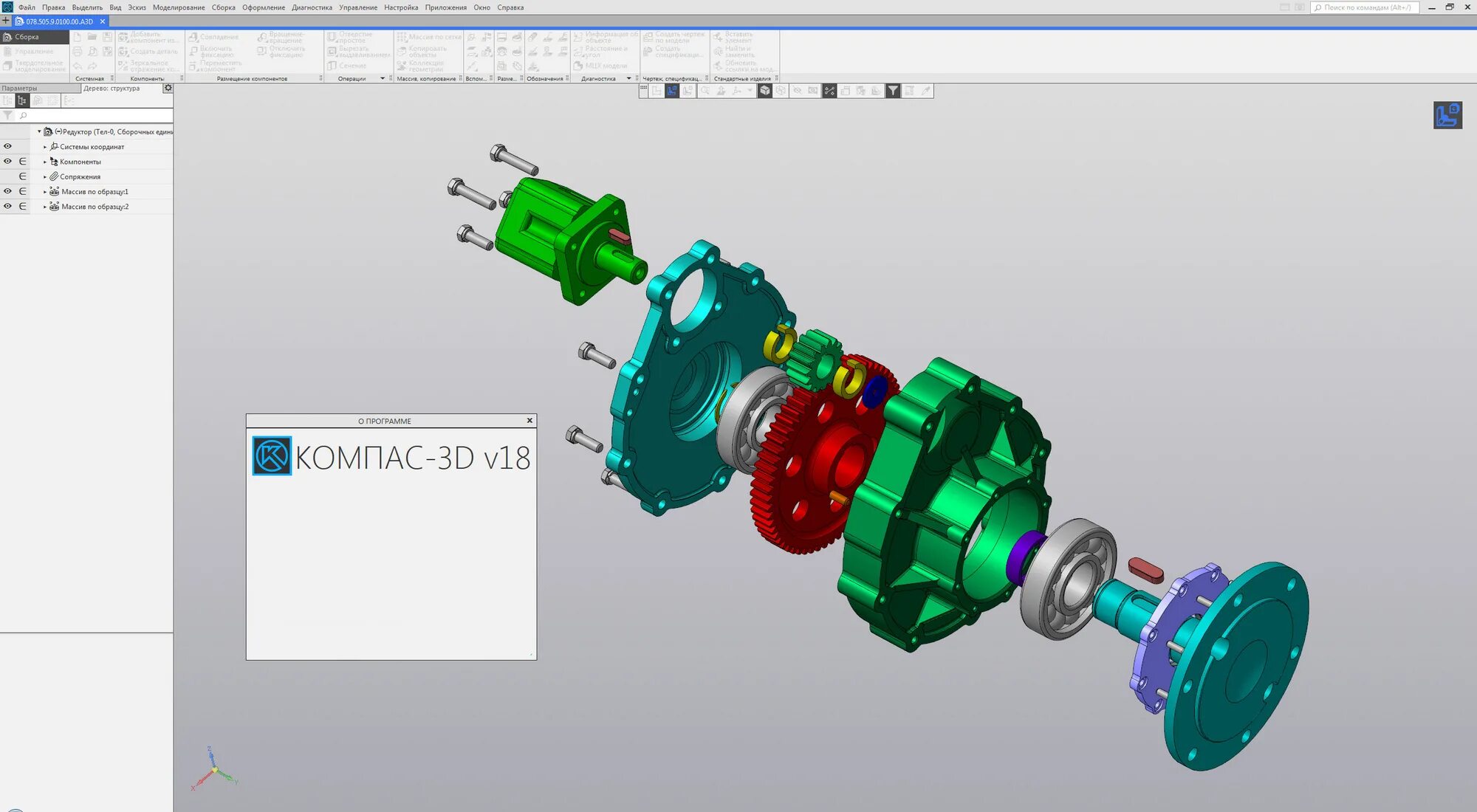Open the Сборка workspace dropdown button

pos(34,37)
